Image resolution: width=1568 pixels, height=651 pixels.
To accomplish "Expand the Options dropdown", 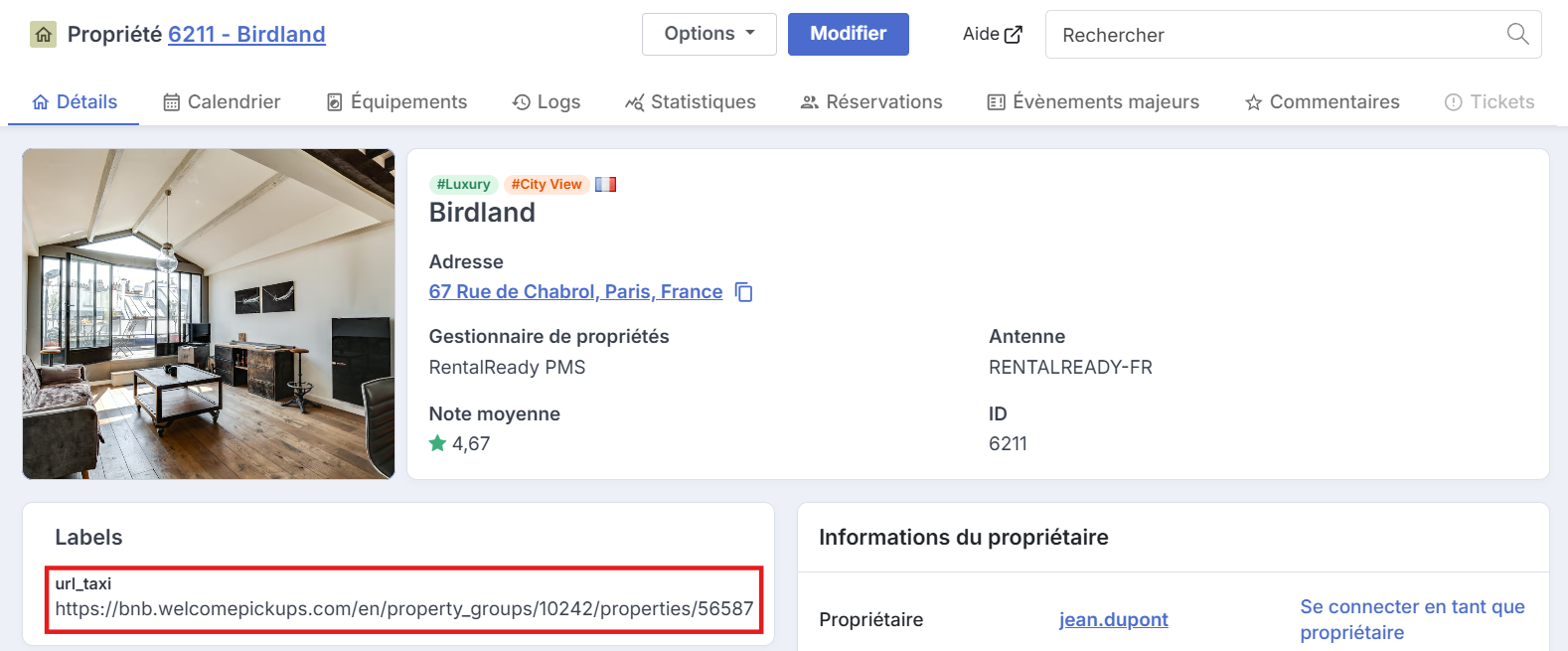I will tap(709, 34).
